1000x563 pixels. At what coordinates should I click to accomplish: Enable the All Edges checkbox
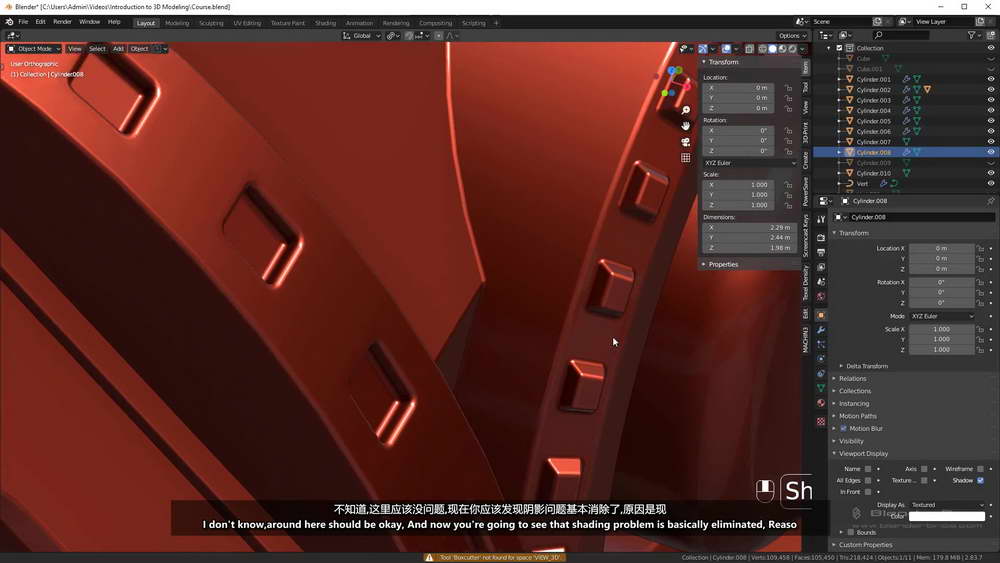pyautogui.click(x=868, y=480)
